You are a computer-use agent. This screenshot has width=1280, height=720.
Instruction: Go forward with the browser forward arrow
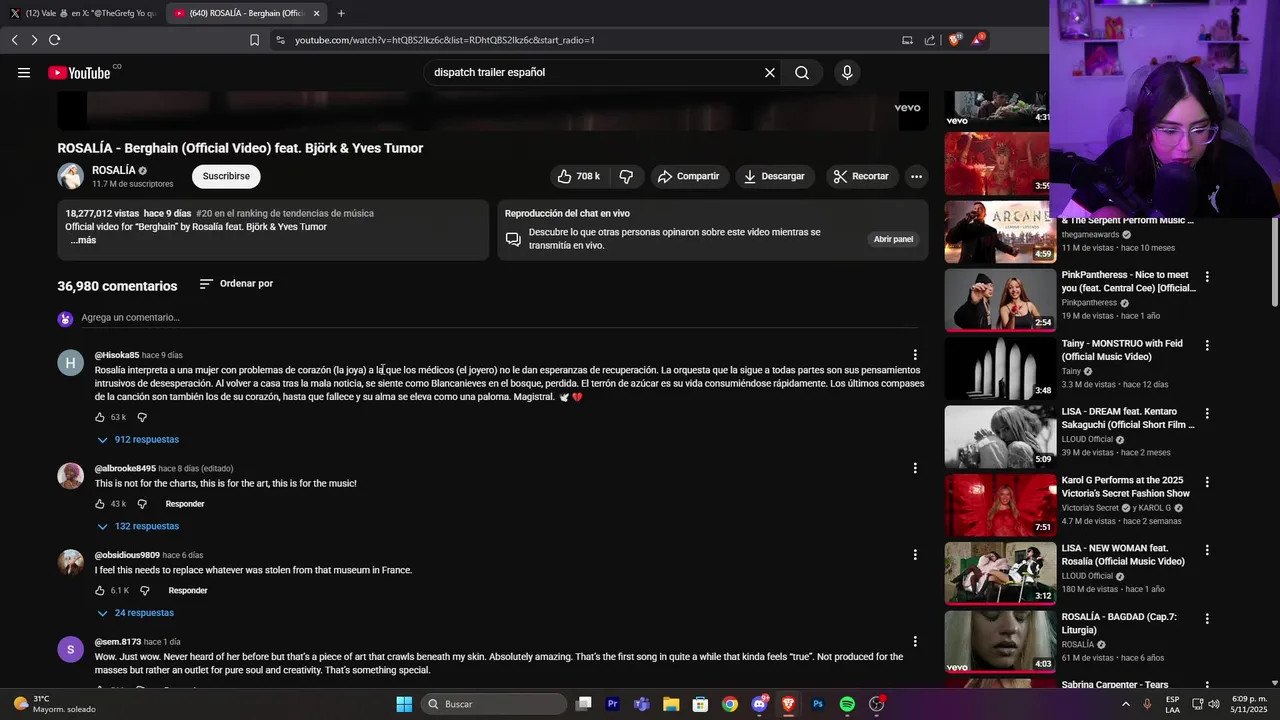(34, 40)
